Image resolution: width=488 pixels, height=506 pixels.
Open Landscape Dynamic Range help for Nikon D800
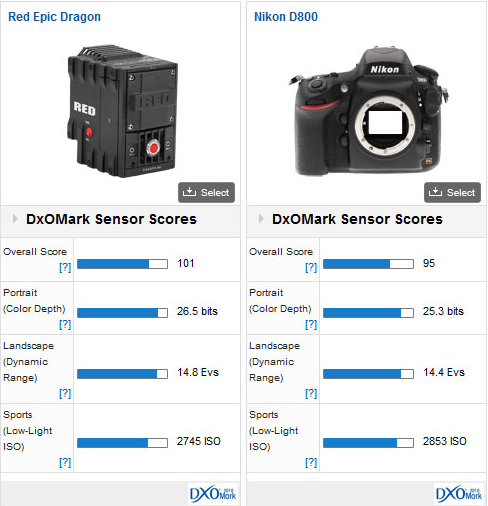pyautogui.click(x=311, y=393)
